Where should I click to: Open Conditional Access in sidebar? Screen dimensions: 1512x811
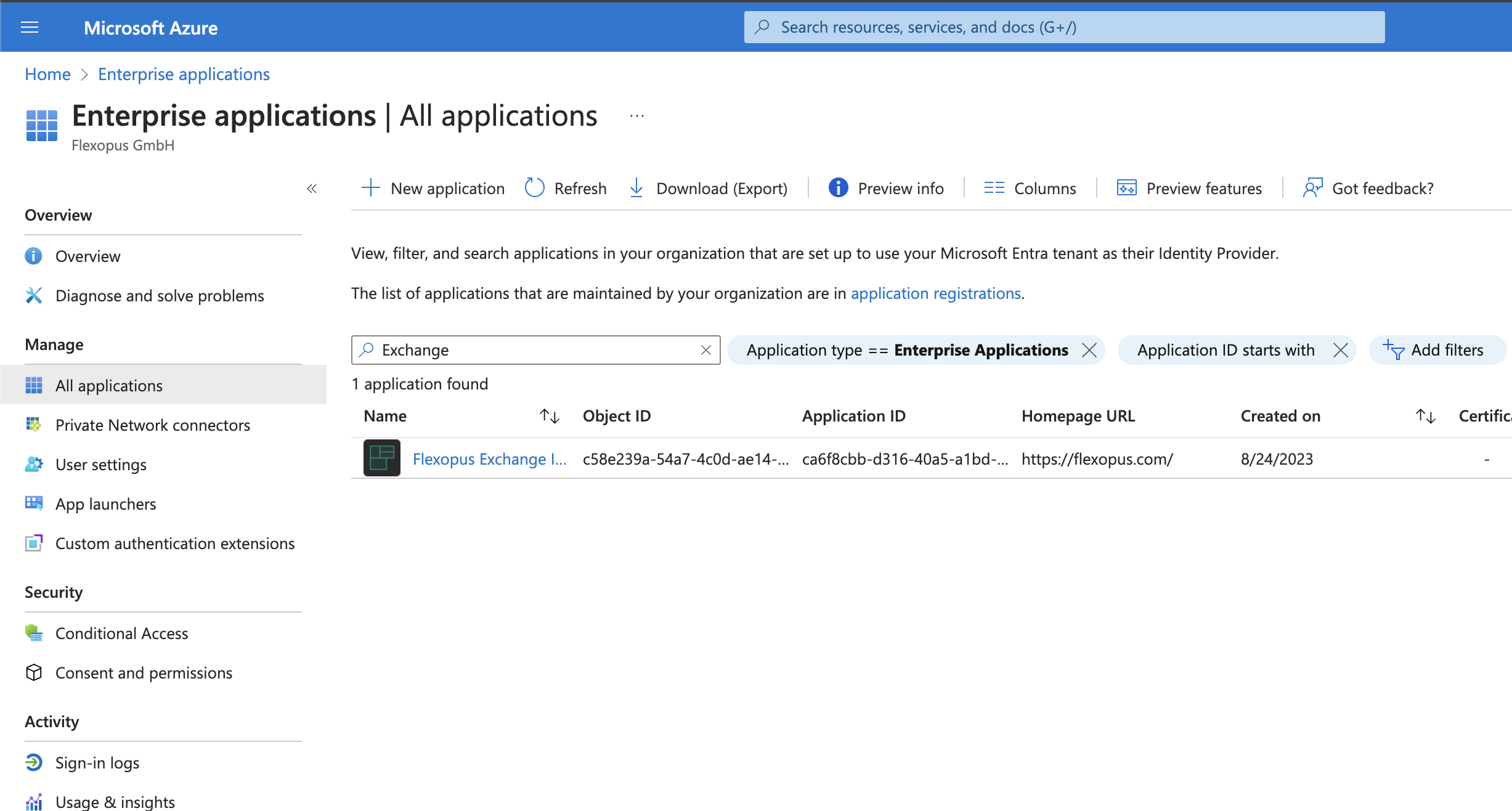click(121, 634)
